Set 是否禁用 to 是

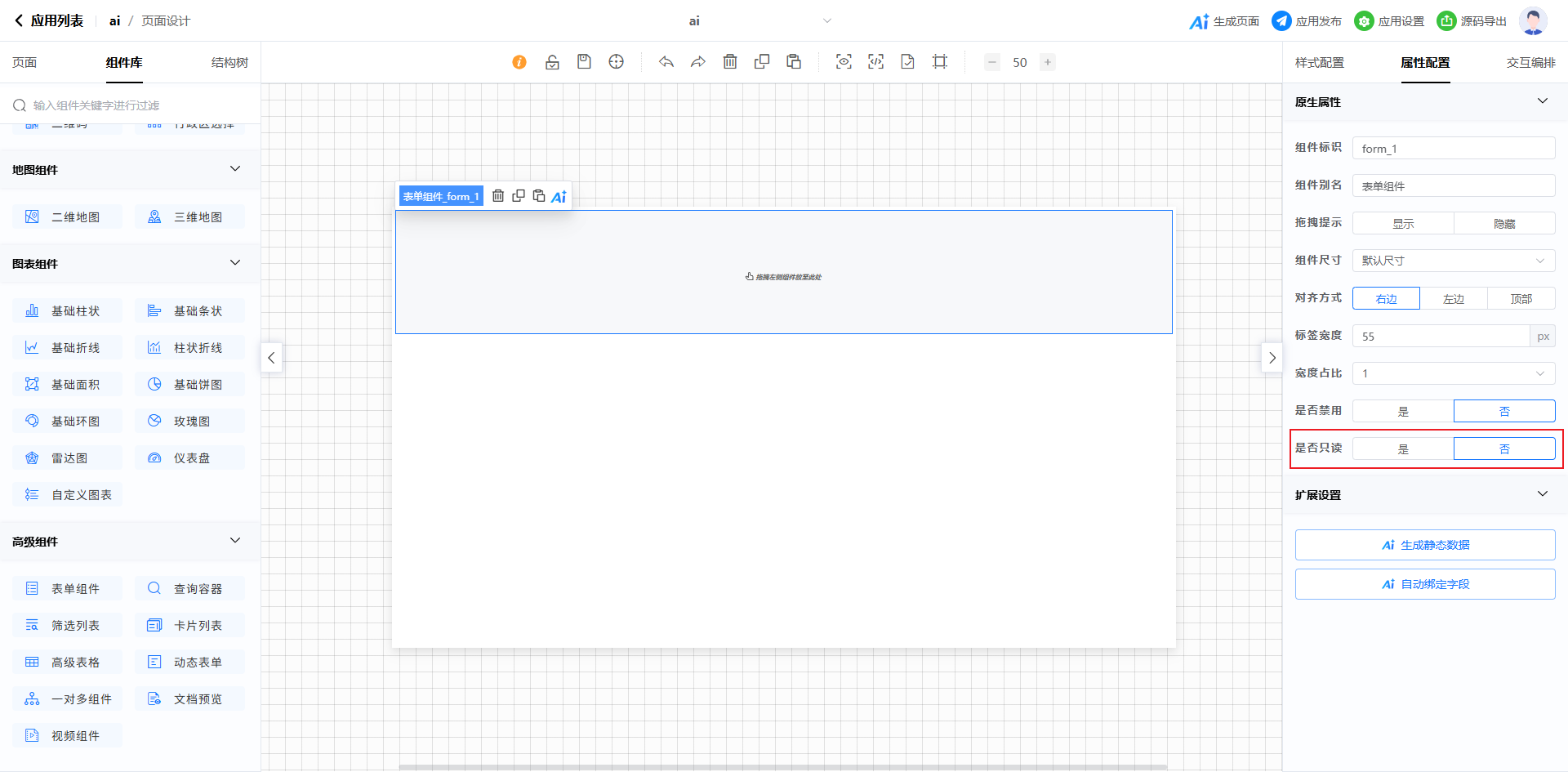click(x=1403, y=411)
